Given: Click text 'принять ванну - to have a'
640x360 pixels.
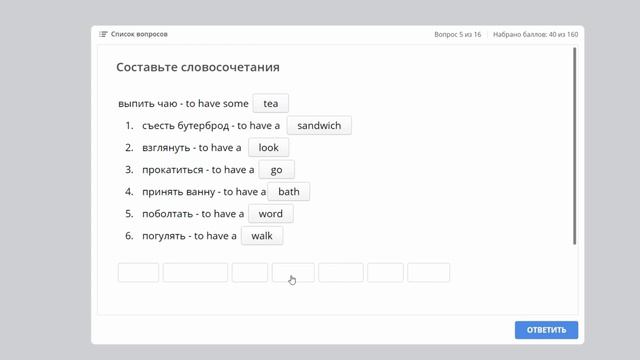Looking at the screenshot, I should click(x=204, y=192).
